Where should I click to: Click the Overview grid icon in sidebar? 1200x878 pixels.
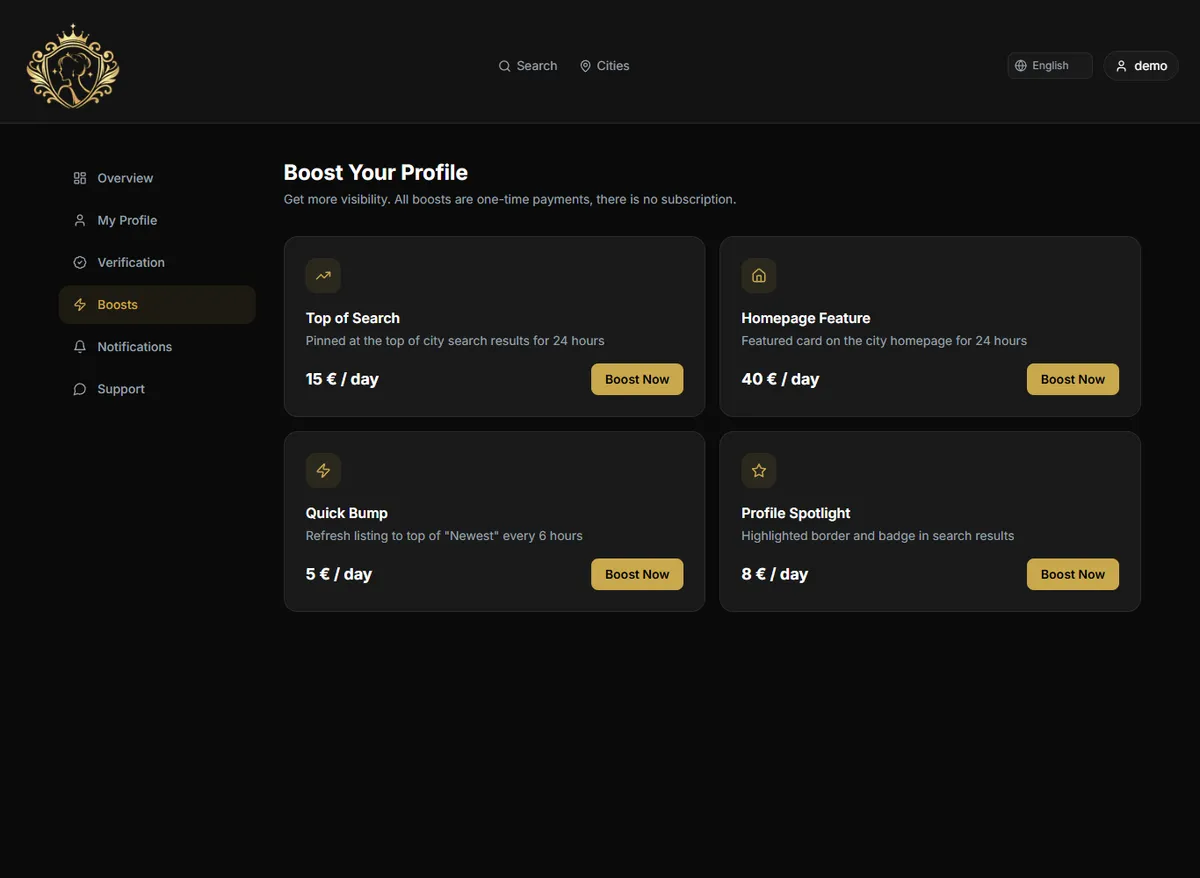[80, 178]
